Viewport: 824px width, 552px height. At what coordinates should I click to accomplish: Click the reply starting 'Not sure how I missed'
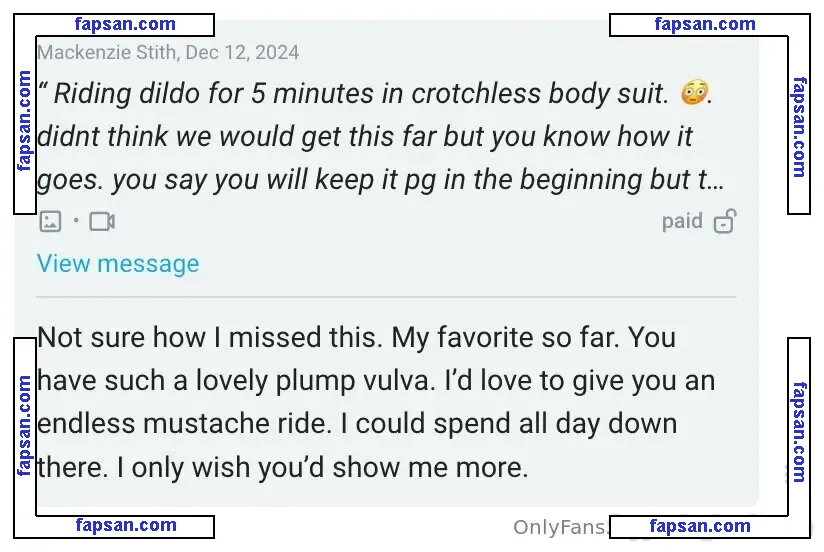point(376,402)
